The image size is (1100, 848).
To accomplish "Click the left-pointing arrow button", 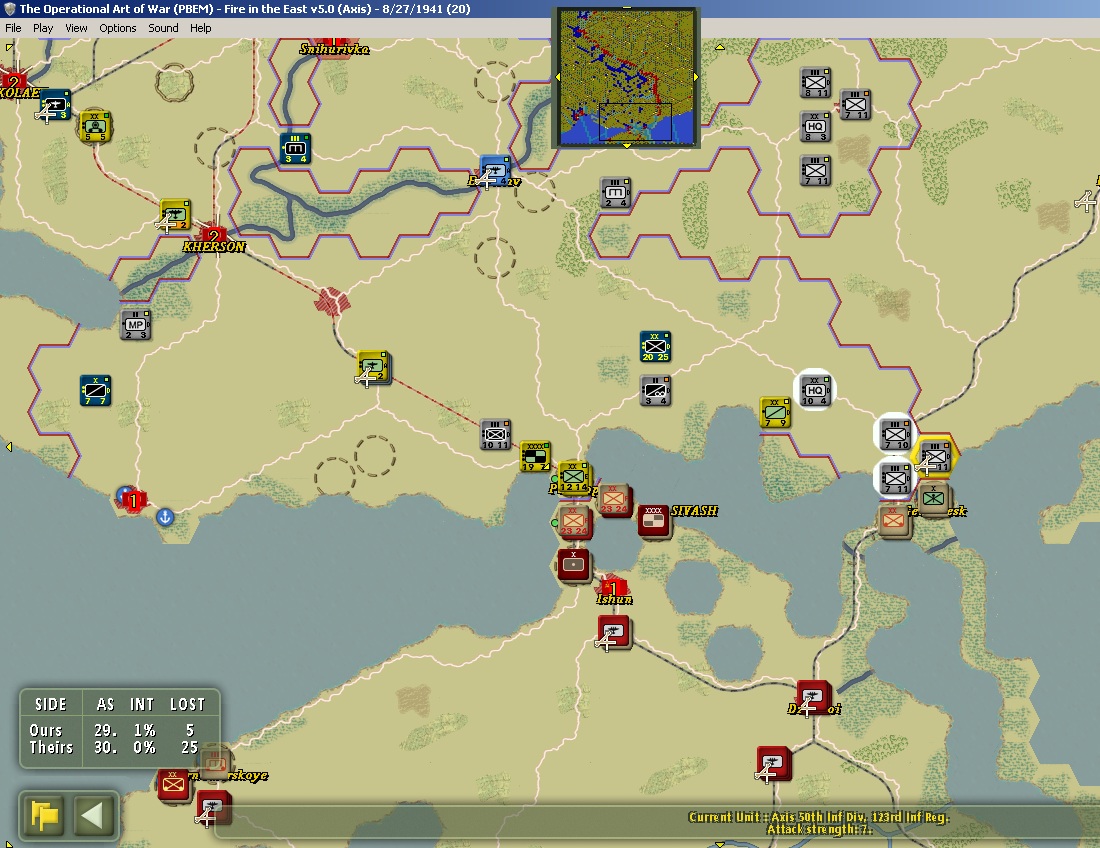I will coord(92,816).
